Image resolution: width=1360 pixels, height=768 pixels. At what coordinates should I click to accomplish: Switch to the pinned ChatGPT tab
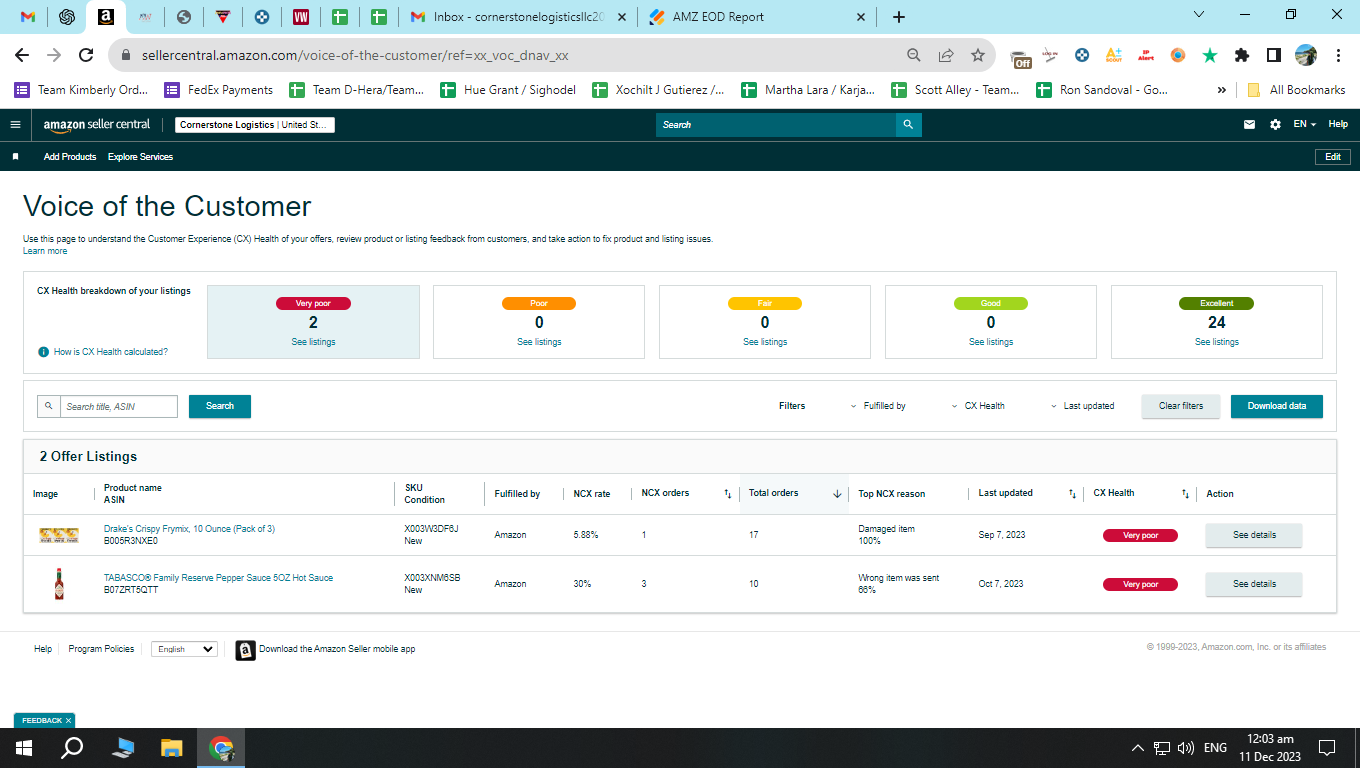(x=67, y=17)
